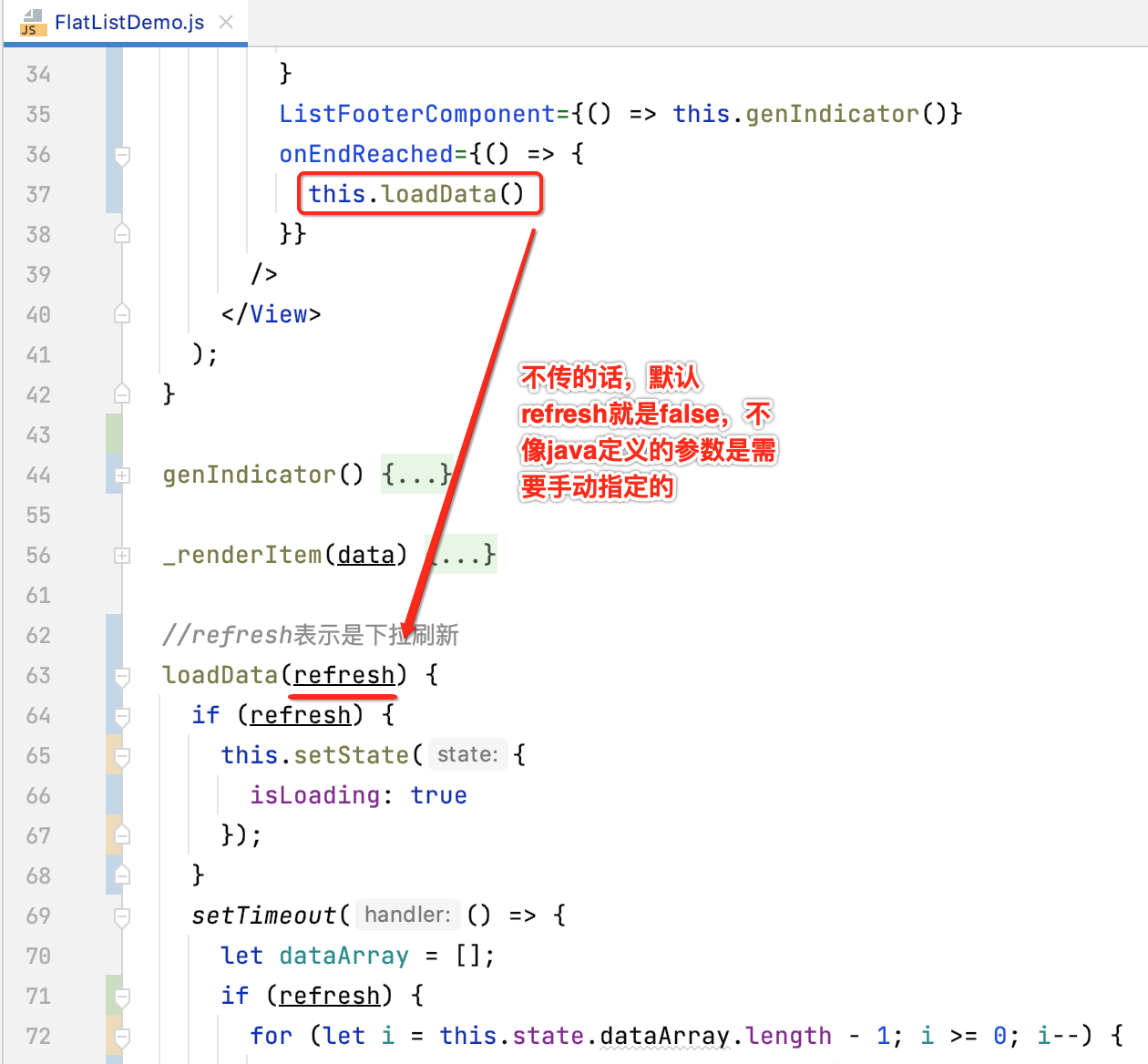
Task: Open the folded {...} placeholder after _renderItem(data)
Action: 463,555
